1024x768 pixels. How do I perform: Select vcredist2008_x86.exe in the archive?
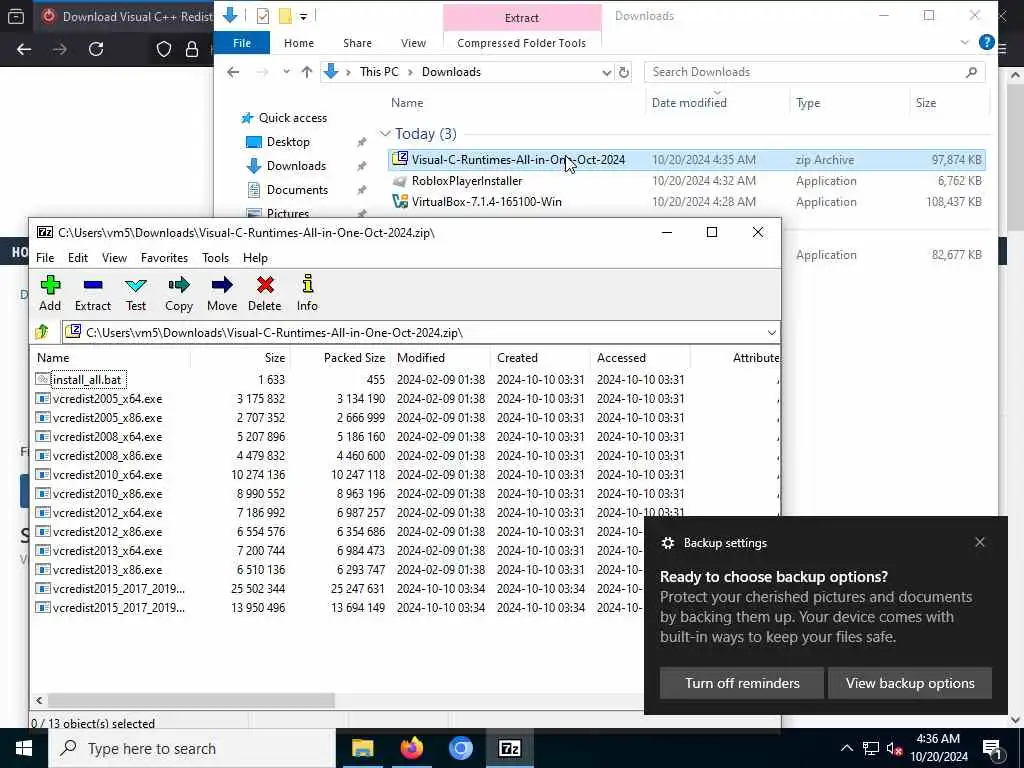click(x=107, y=456)
